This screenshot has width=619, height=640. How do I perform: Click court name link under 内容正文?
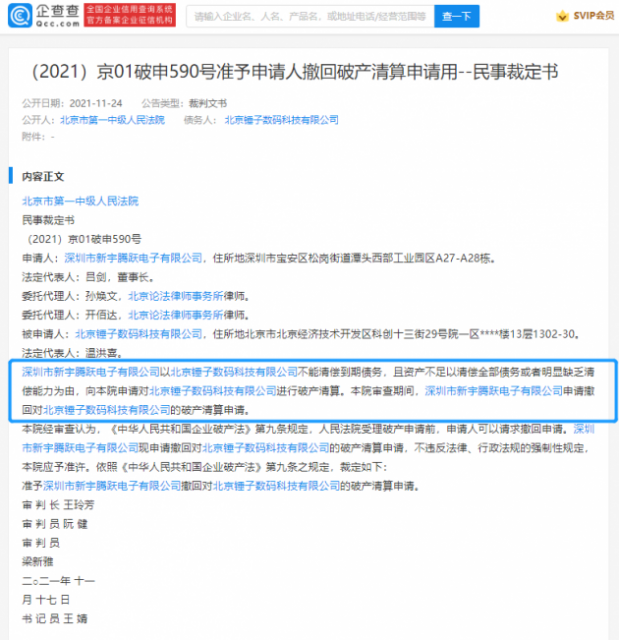[80, 201]
